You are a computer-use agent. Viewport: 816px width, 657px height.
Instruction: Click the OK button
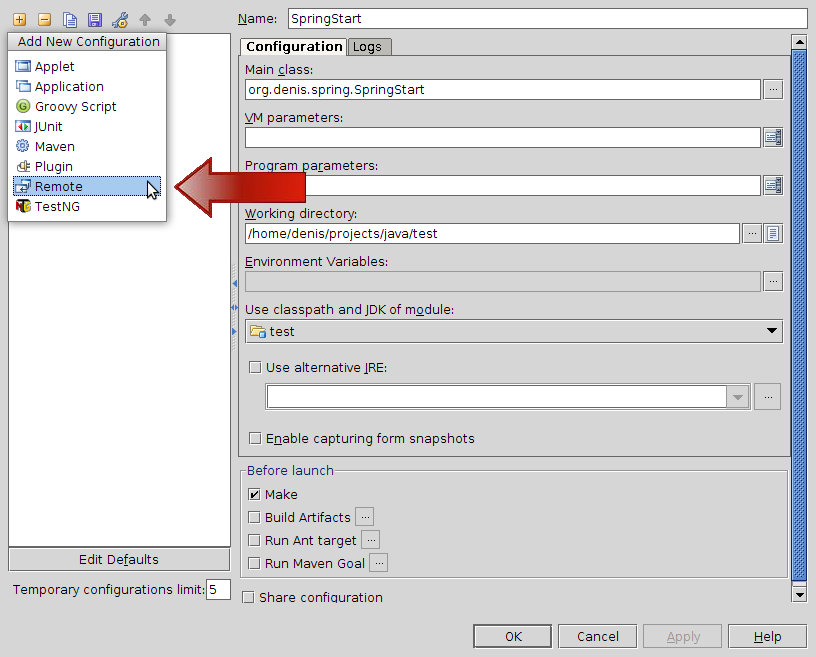coord(513,636)
